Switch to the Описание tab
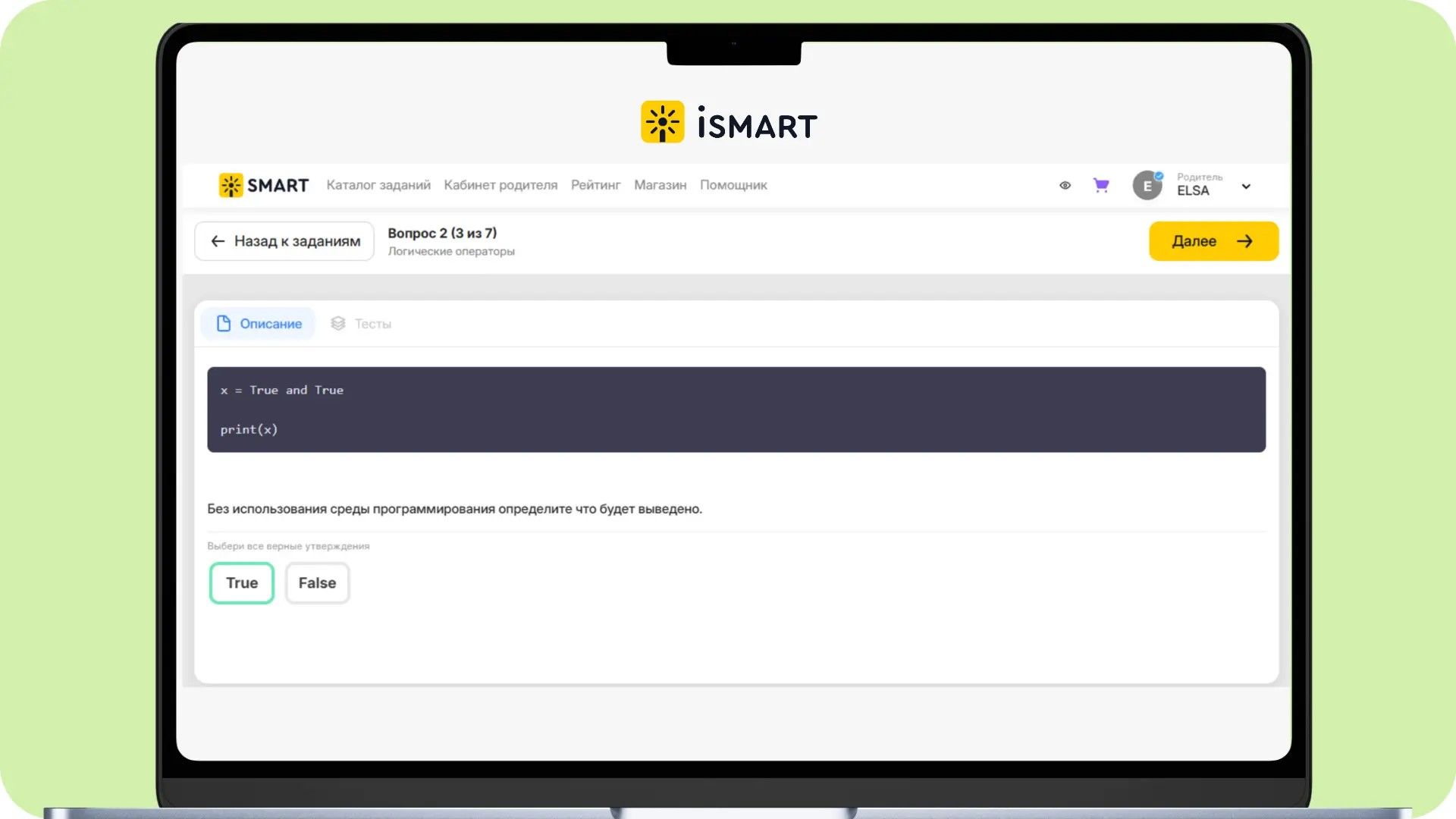The width and height of the screenshot is (1456, 819). (258, 324)
